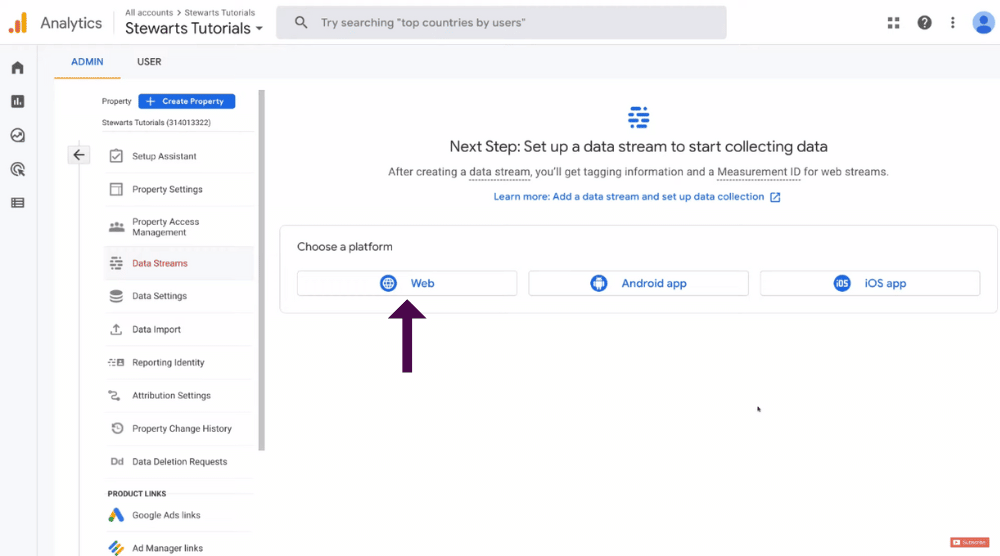Choose the Android app platform button

coord(638,283)
